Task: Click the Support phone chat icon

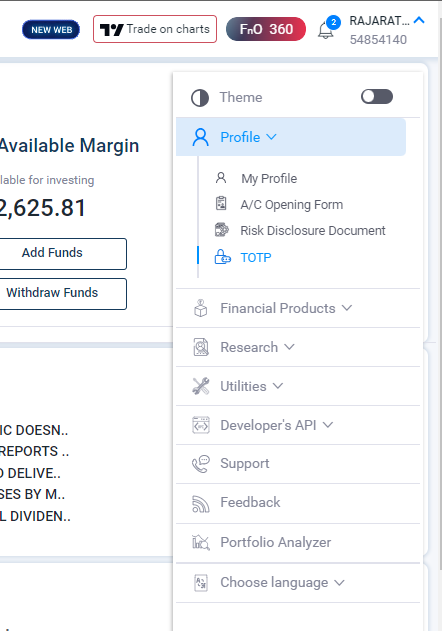Action: (x=201, y=464)
